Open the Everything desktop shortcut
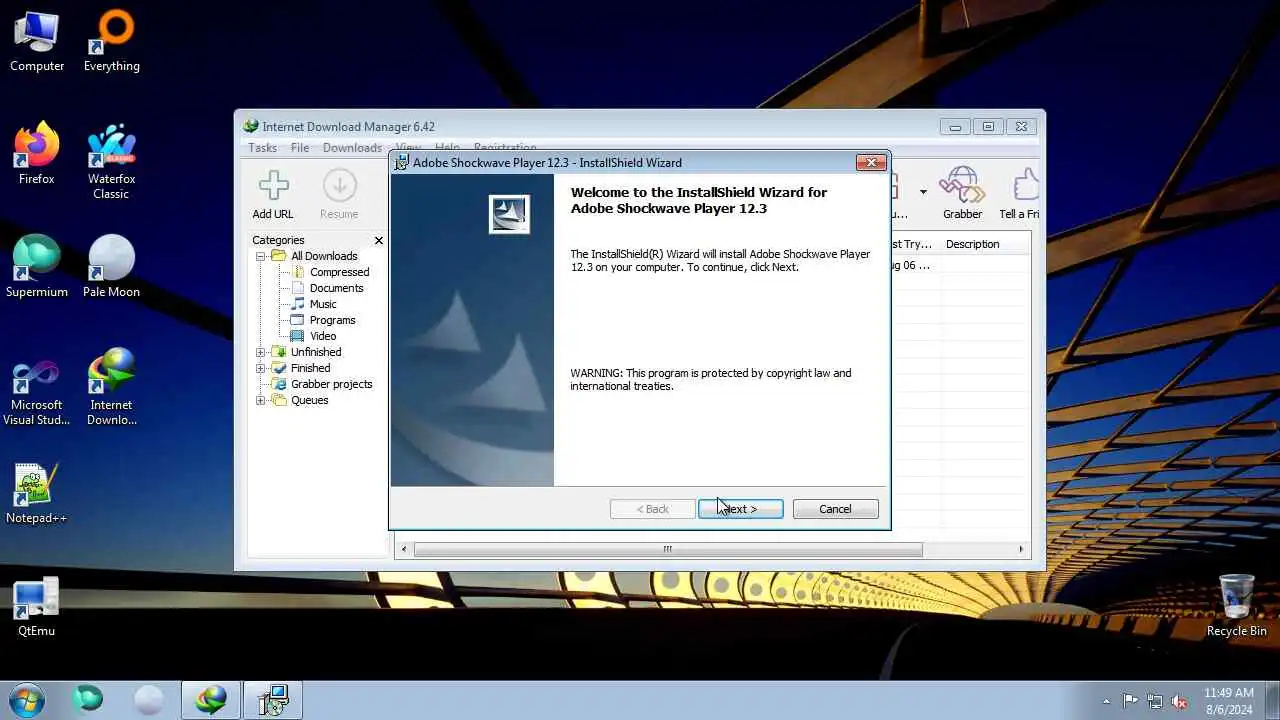The width and height of the screenshot is (1280, 720). point(111,41)
